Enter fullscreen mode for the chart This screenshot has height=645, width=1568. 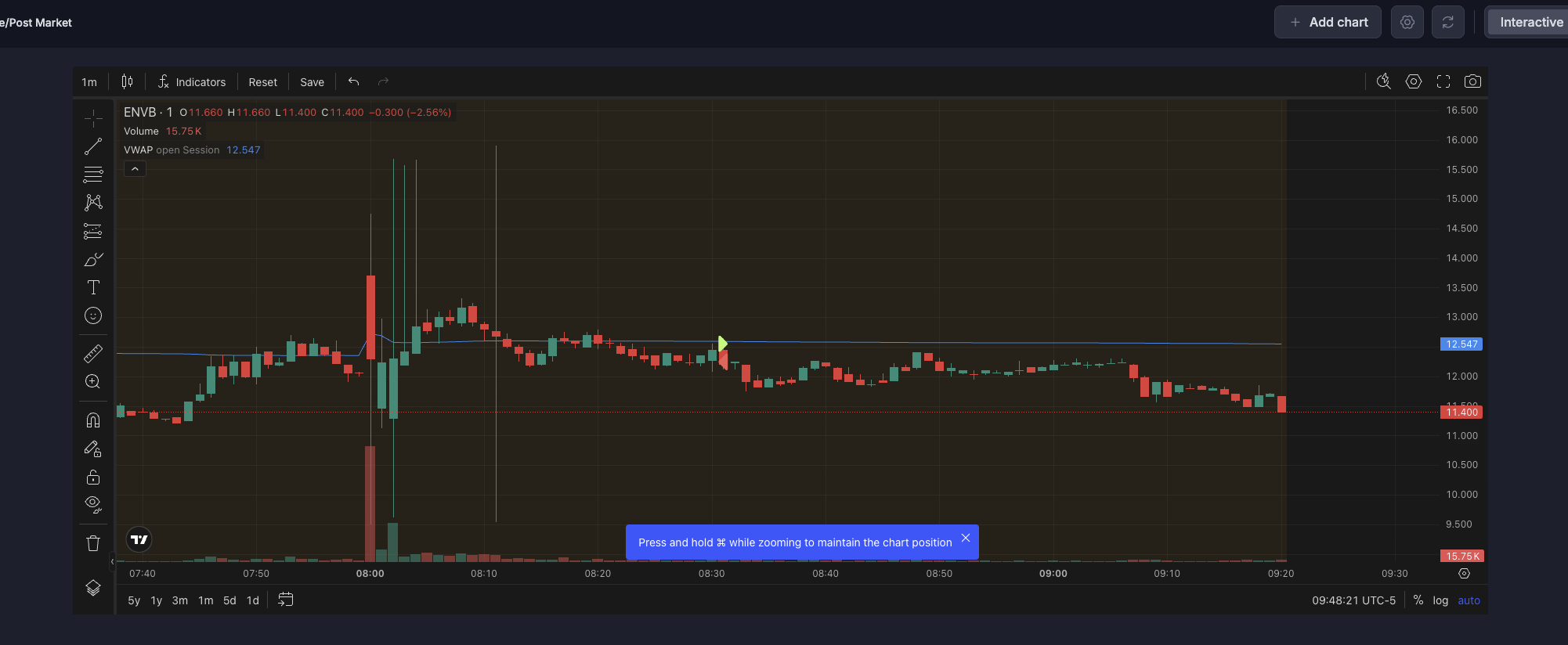(x=1443, y=81)
